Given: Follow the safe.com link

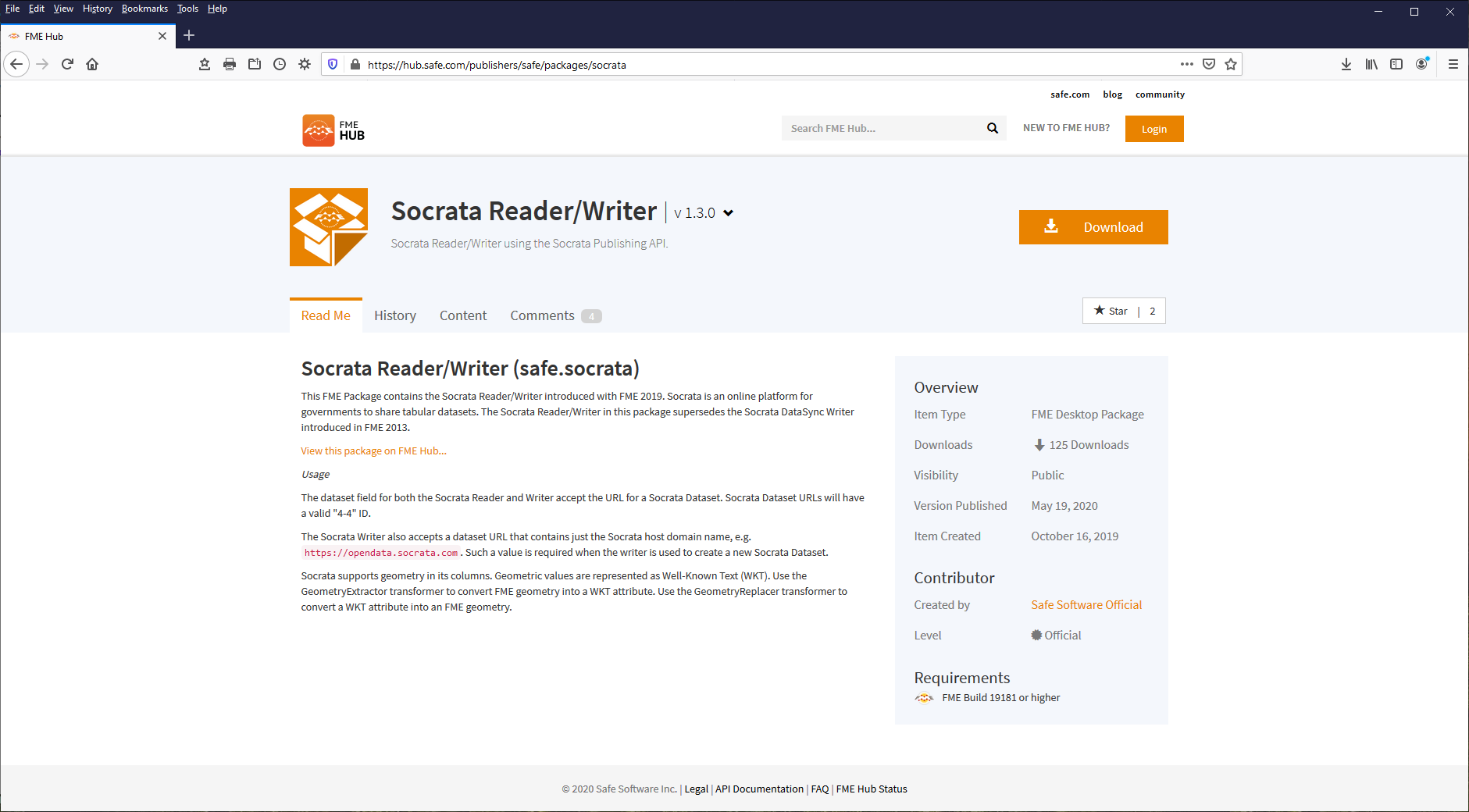Looking at the screenshot, I should 1070,94.
